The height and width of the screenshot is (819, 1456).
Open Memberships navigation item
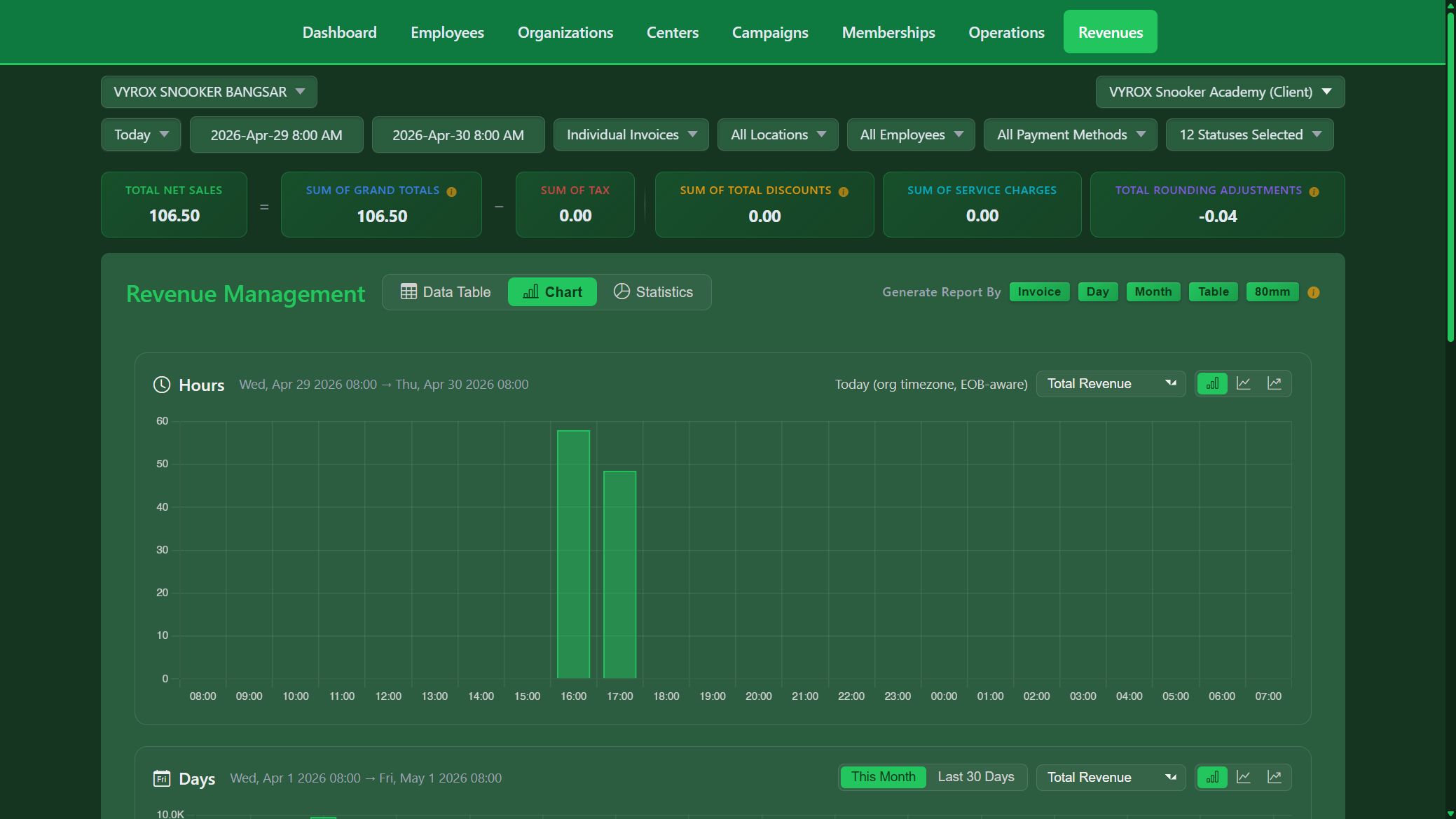888,32
